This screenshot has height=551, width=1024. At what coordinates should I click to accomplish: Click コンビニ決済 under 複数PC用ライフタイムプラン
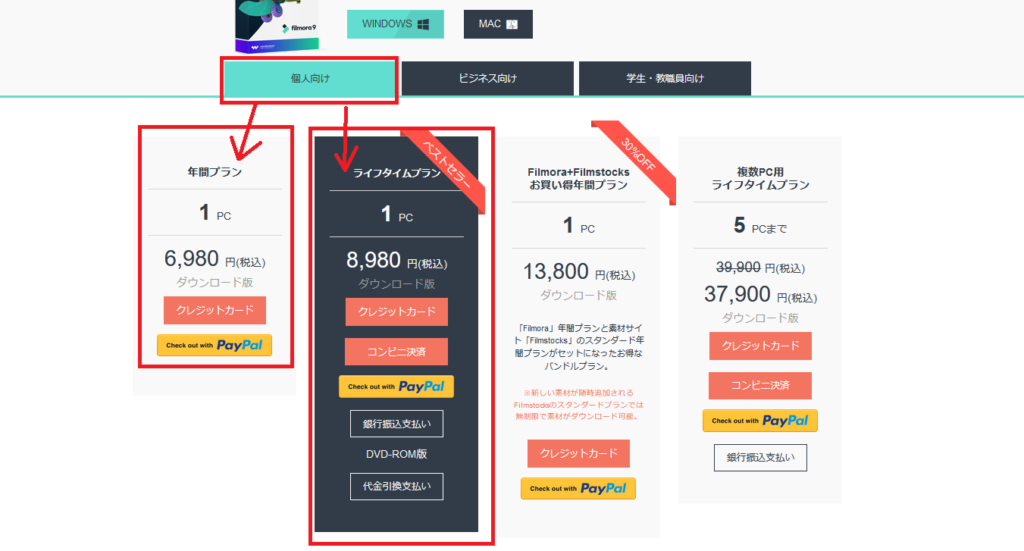click(760, 385)
